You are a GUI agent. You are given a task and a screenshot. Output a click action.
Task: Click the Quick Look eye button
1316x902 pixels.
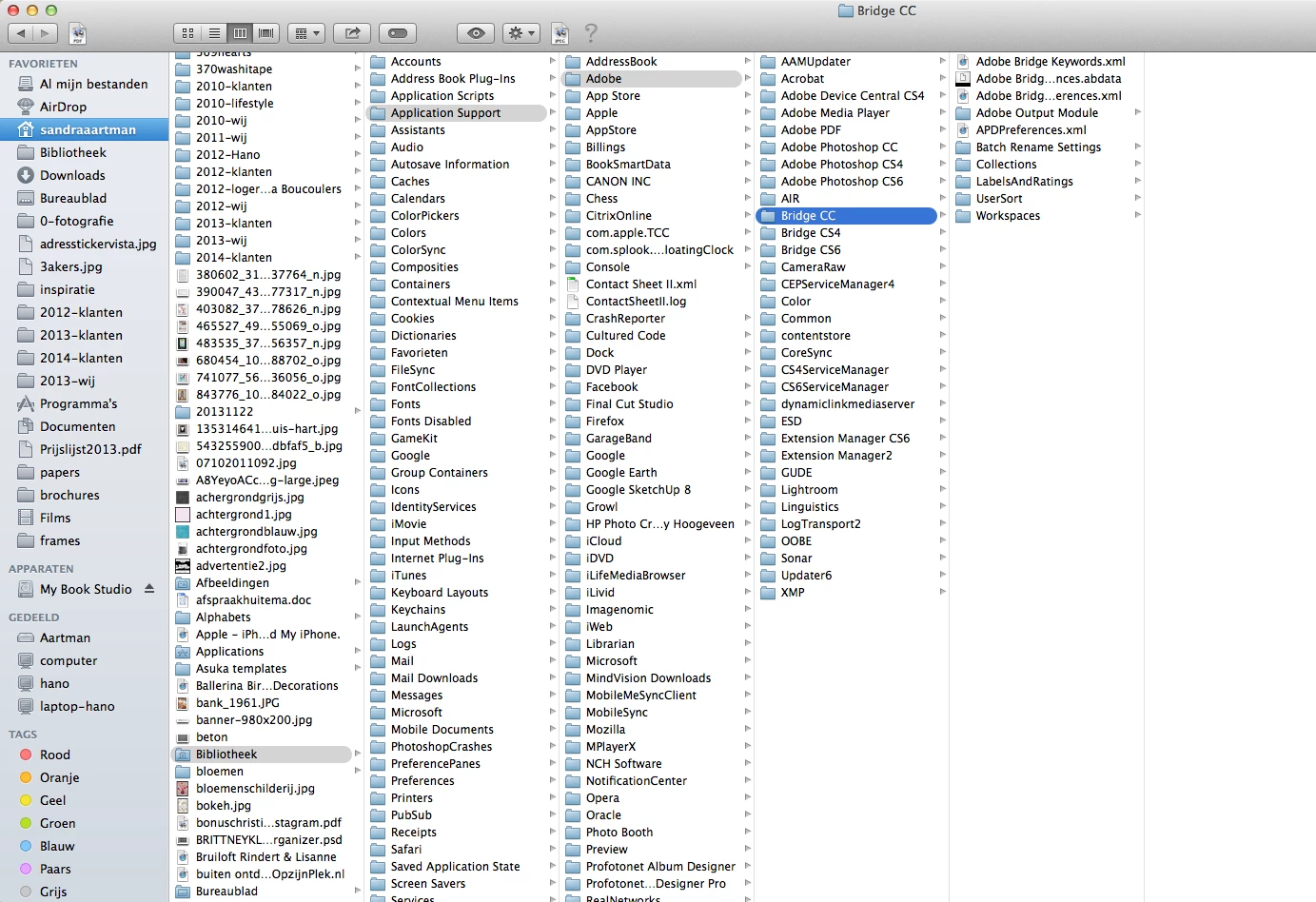point(476,33)
